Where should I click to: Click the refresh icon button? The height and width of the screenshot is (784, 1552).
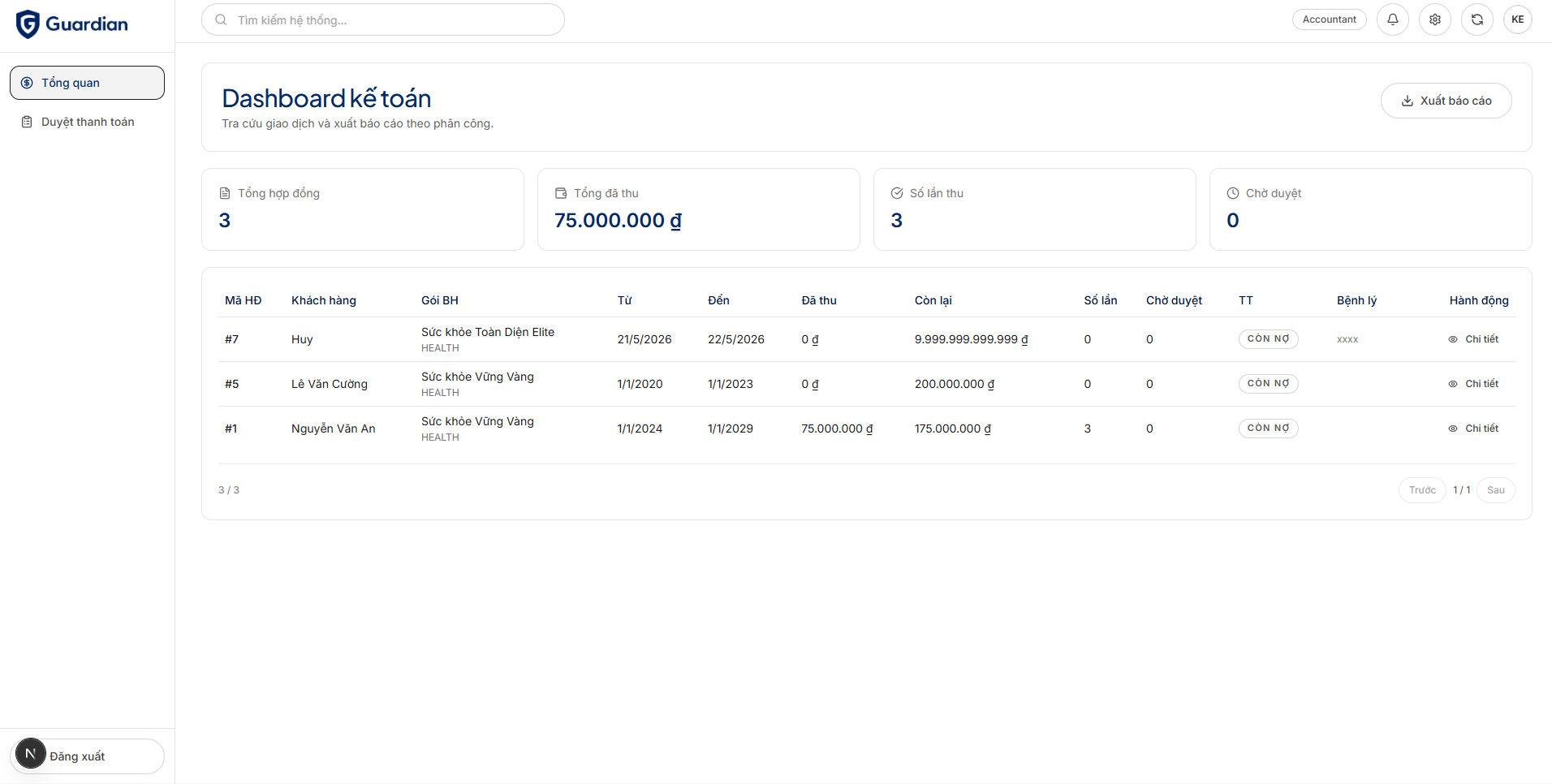click(1477, 19)
